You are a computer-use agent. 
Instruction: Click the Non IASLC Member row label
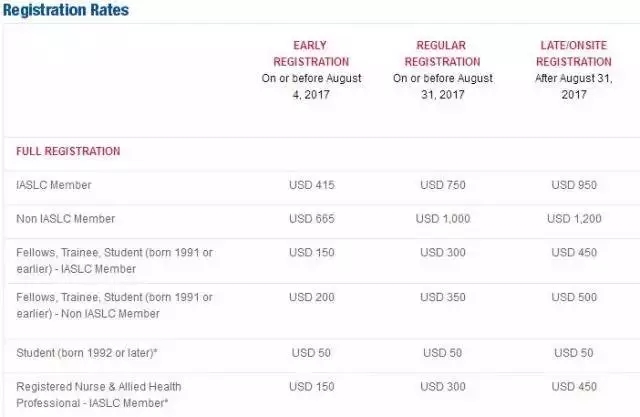[66, 219]
